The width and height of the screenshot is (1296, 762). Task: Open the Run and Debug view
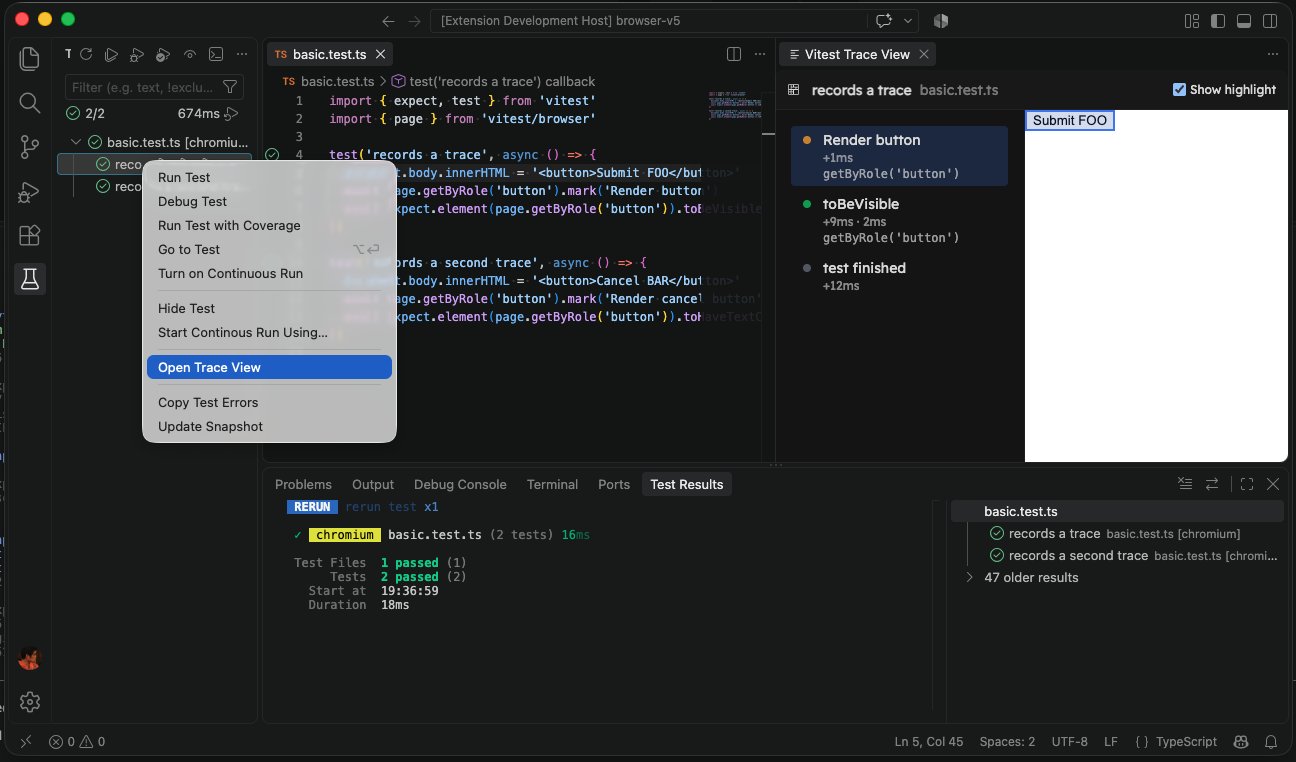[x=30, y=192]
